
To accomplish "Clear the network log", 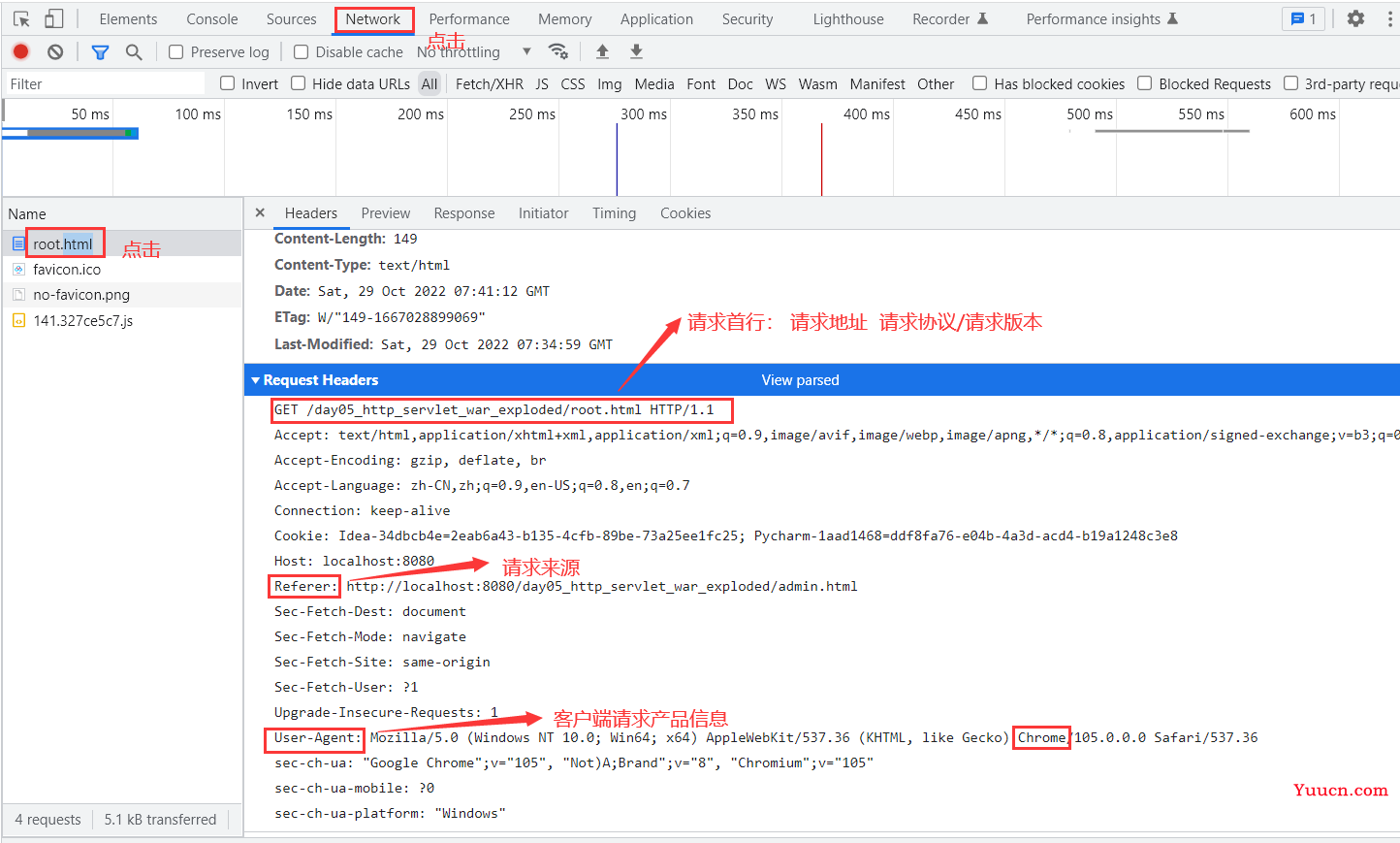I will click(55, 51).
